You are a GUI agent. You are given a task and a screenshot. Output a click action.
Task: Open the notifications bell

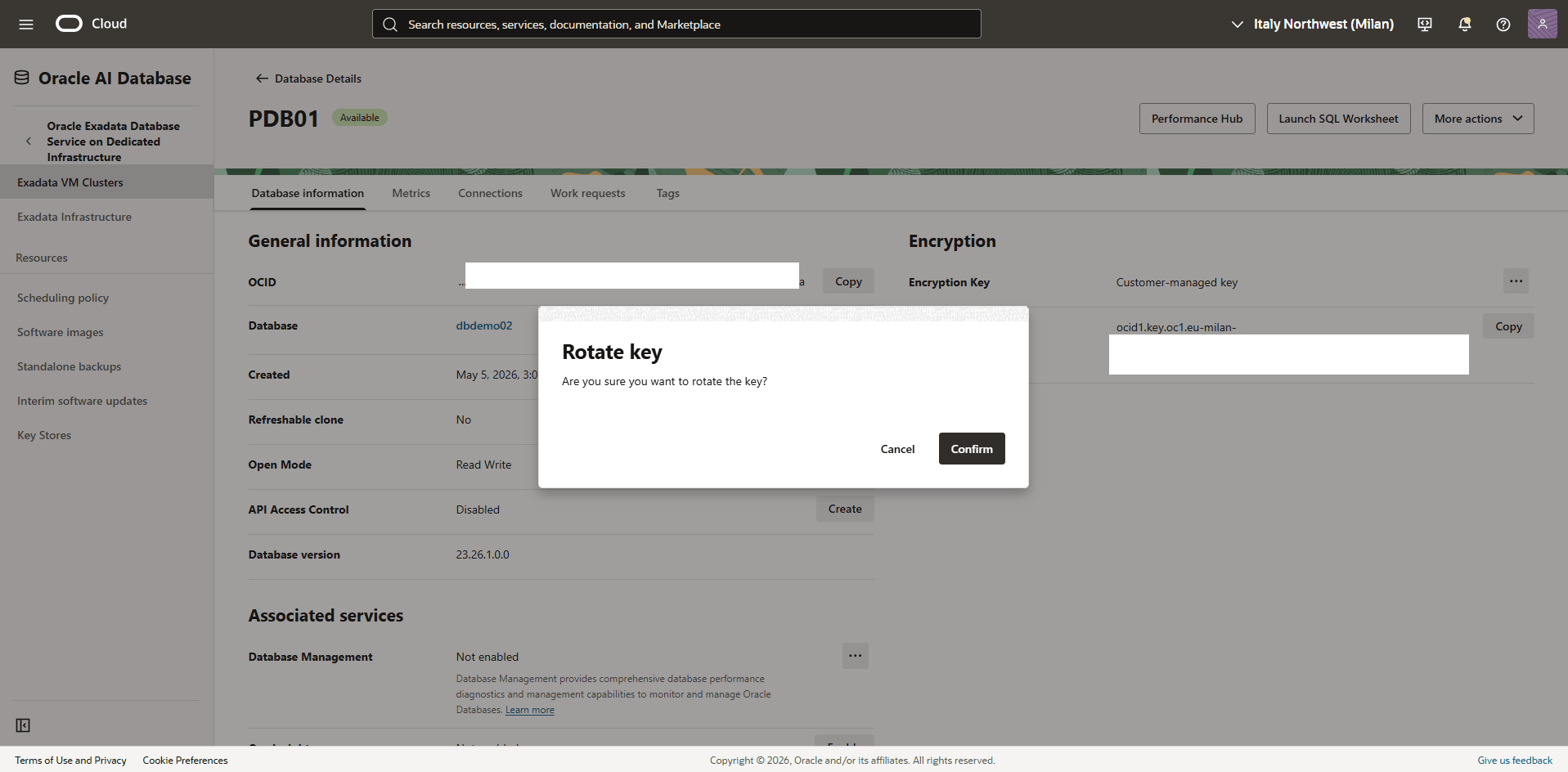click(1465, 25)
